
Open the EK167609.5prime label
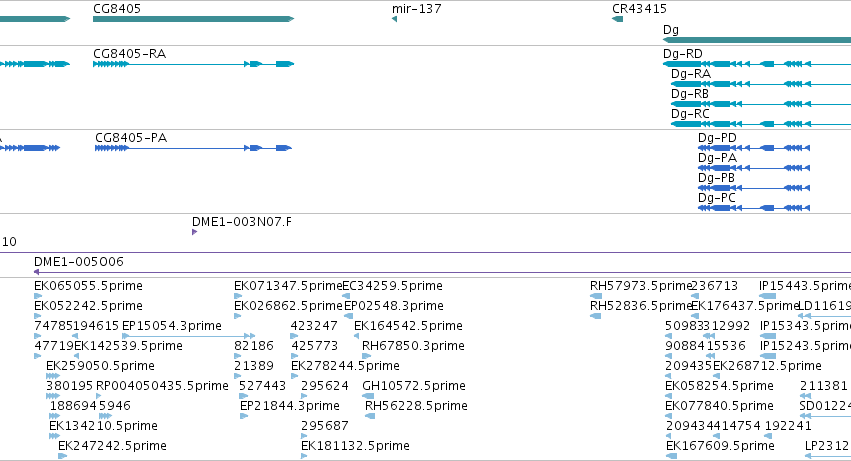coord(720,446)
